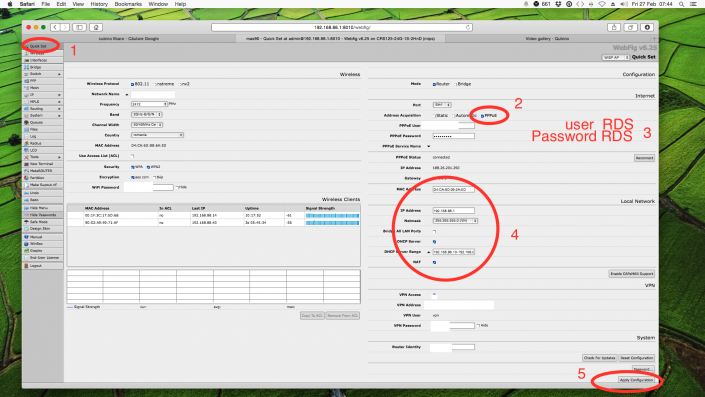Select Bridge mode
The image size is (705, 397).
tap(455, 84)
